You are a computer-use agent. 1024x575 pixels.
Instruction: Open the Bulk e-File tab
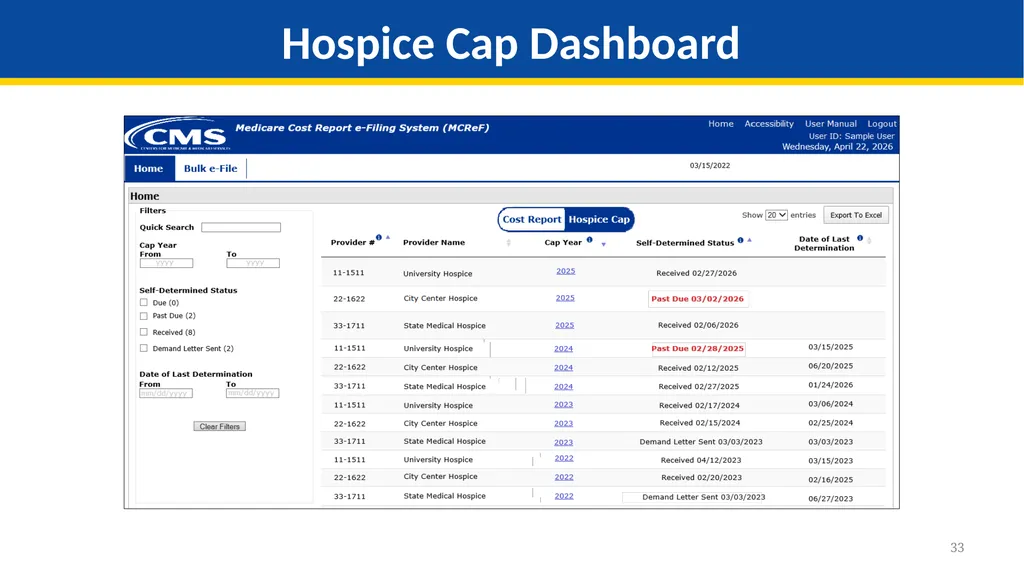pos(210,169)
